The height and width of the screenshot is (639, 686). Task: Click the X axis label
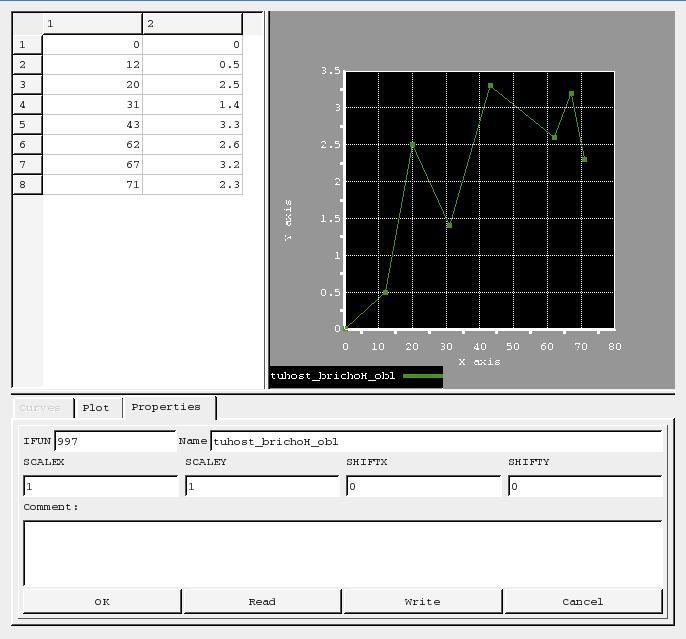point(479,362)
